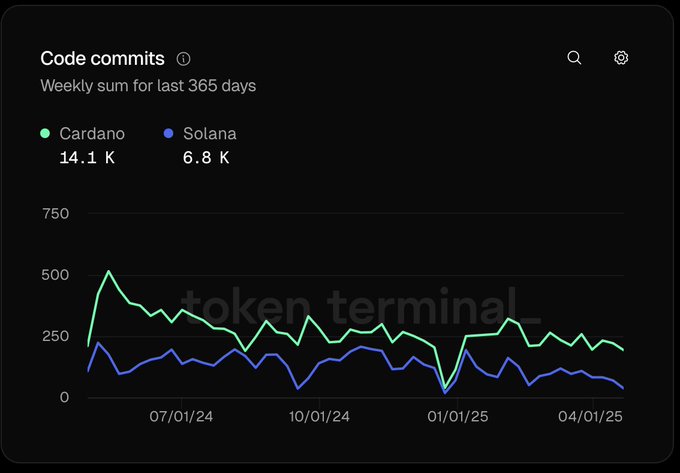Click the Cardano total 14.1 K
This screenshot has height=473, width=680.
[87, 158]
